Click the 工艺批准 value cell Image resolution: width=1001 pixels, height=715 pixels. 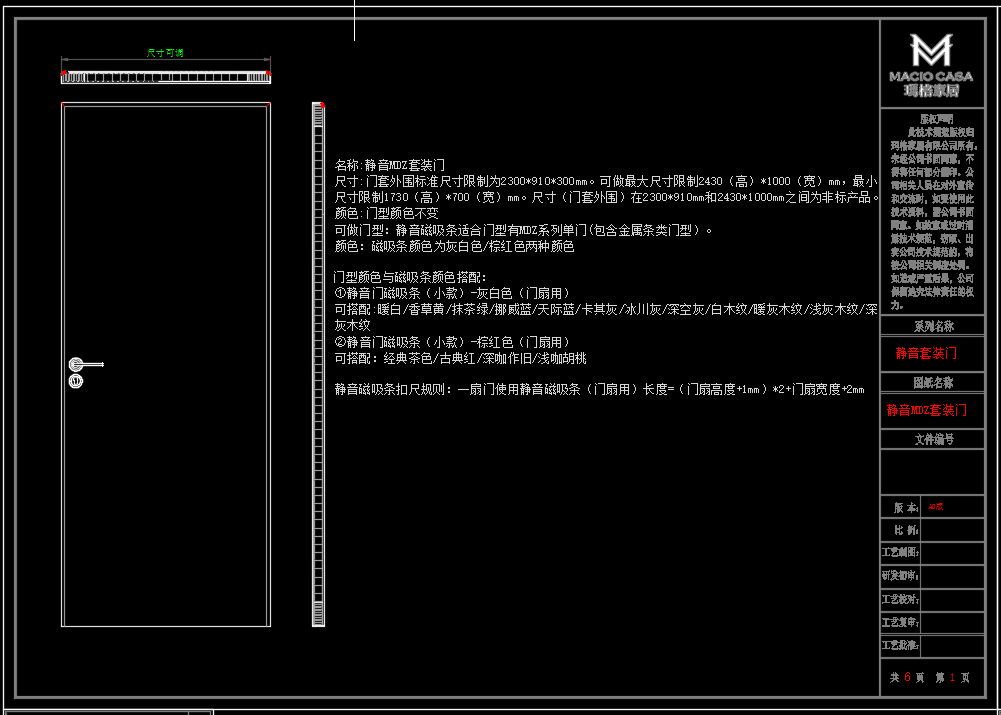pos(951,645)
